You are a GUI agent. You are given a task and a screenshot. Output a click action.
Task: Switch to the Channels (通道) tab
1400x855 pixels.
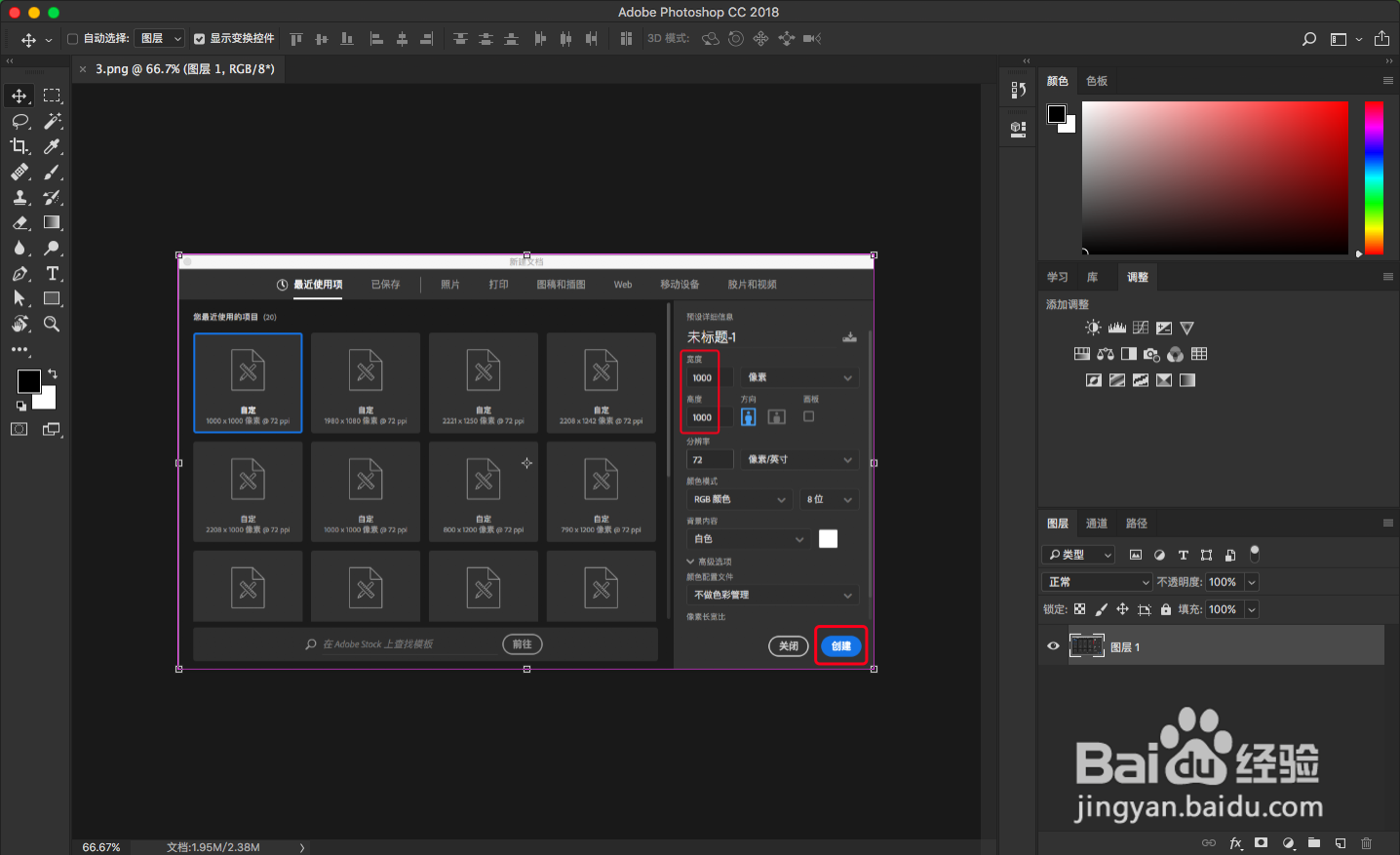click(1097, 524)
